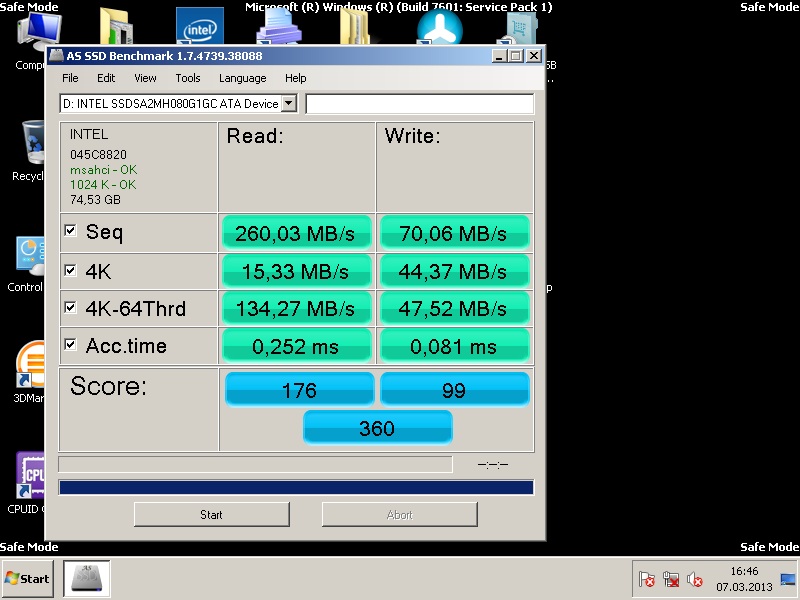The image size is (800, 600).
Task: Click AS SSD Benchmark taskbar button
Action: coord(87,579)
